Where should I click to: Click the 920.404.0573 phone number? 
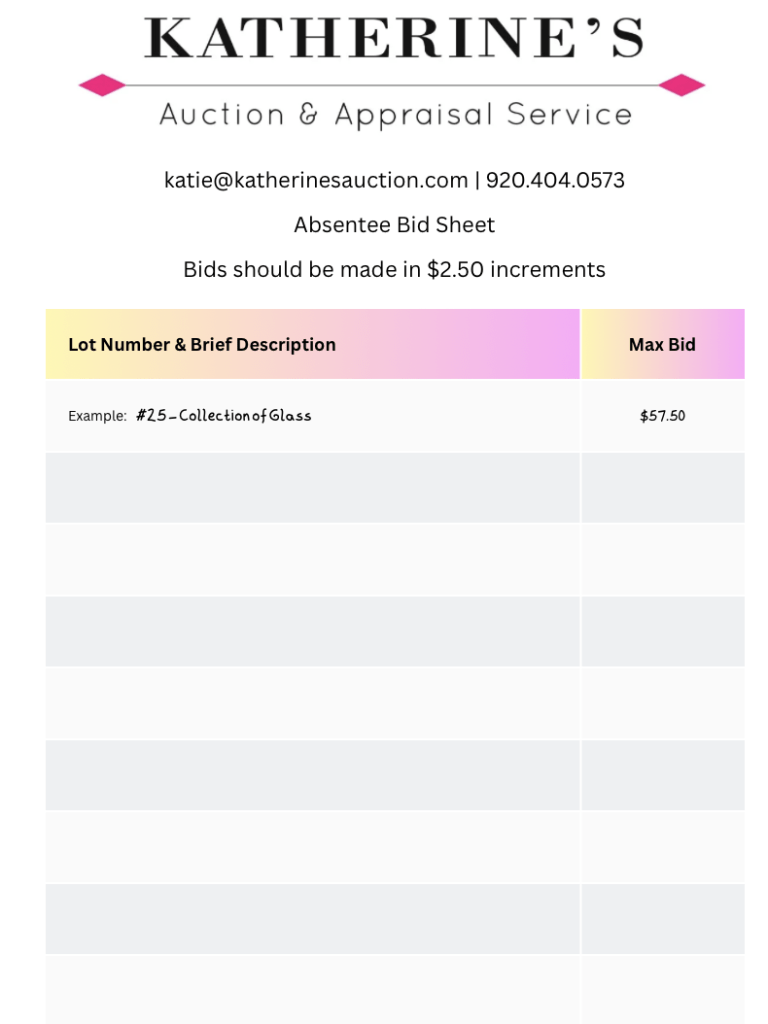[555, 180]
